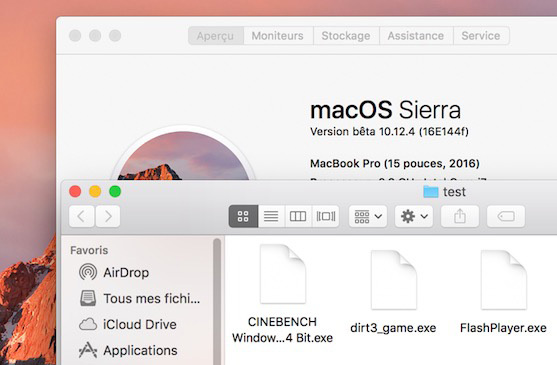Viewport: 557px width, 365px height.
Task: Switch Finder to column view
Action: 298,216
